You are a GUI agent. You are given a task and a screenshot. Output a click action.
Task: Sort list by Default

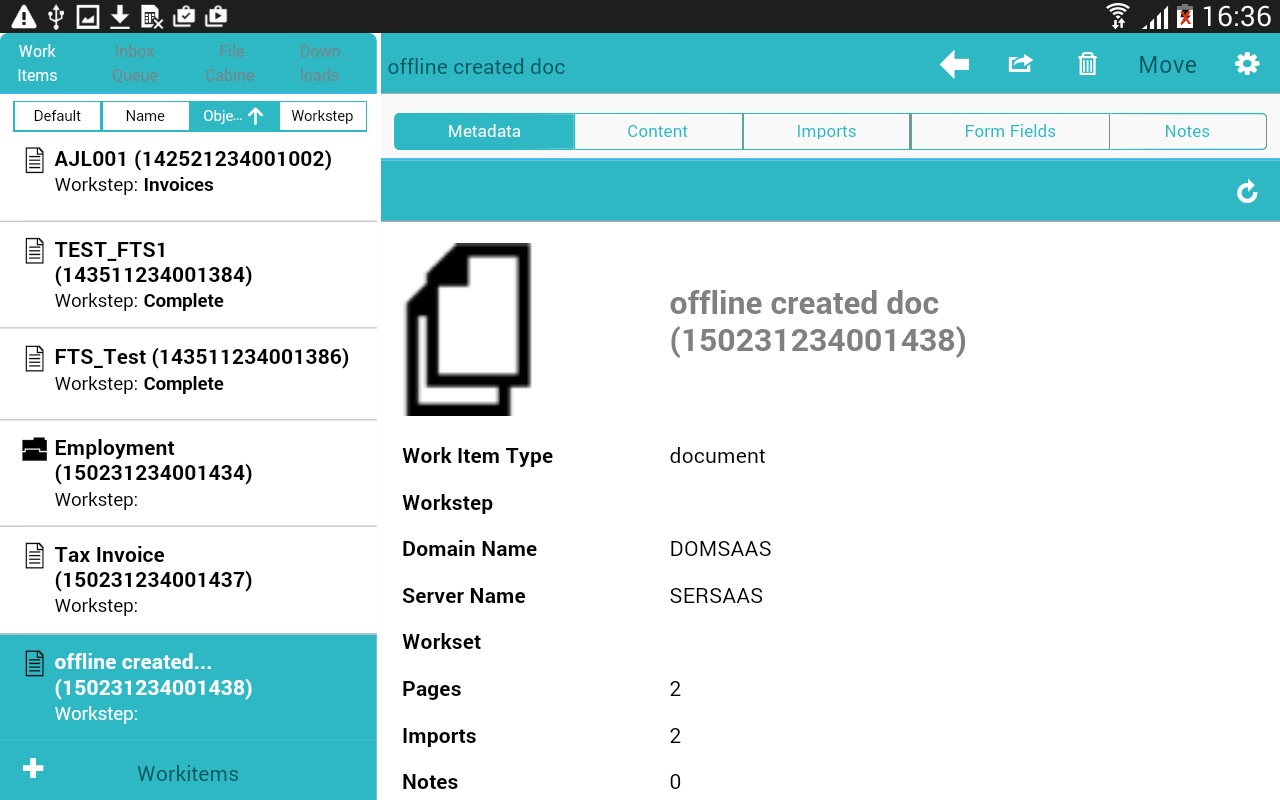pos(57,116)
